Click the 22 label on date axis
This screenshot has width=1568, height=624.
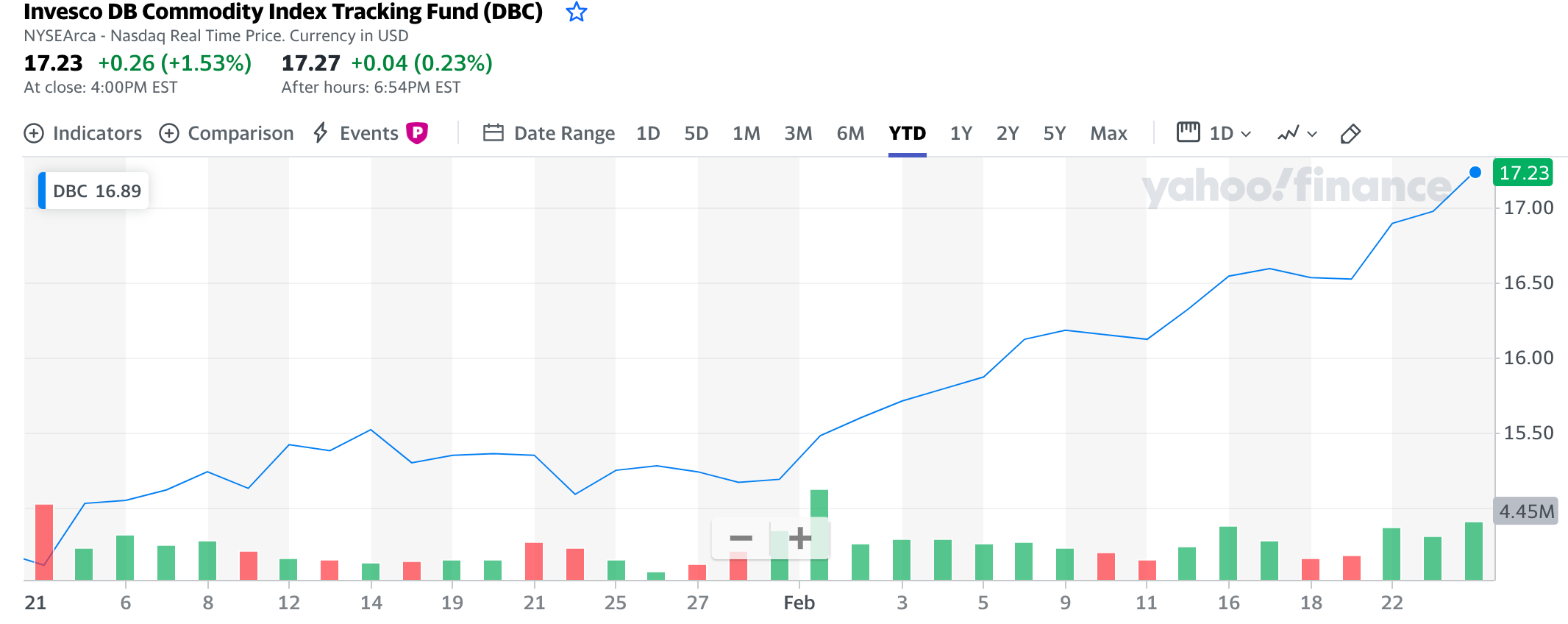[1391, 603]
